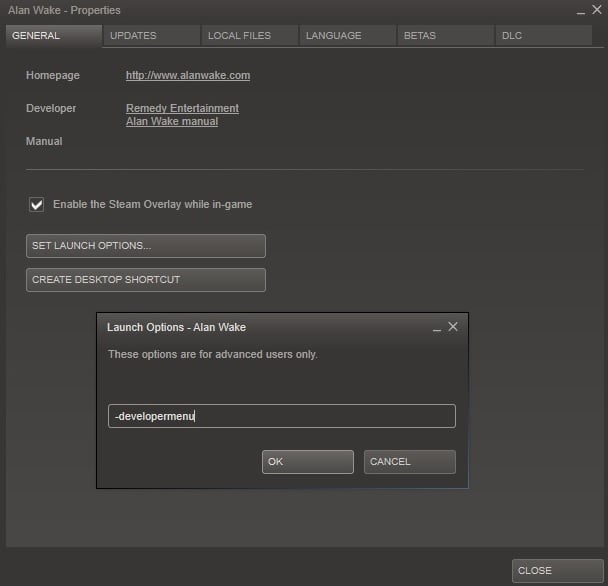Minimize the Launch Options dialog
608x586 pixels.
[437, 328]
